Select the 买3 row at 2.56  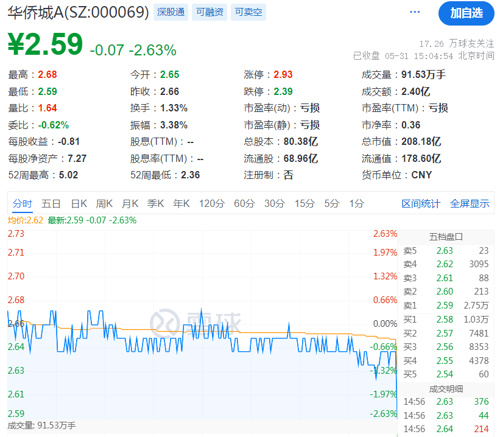pyautogui.click(x=446, y=347)
